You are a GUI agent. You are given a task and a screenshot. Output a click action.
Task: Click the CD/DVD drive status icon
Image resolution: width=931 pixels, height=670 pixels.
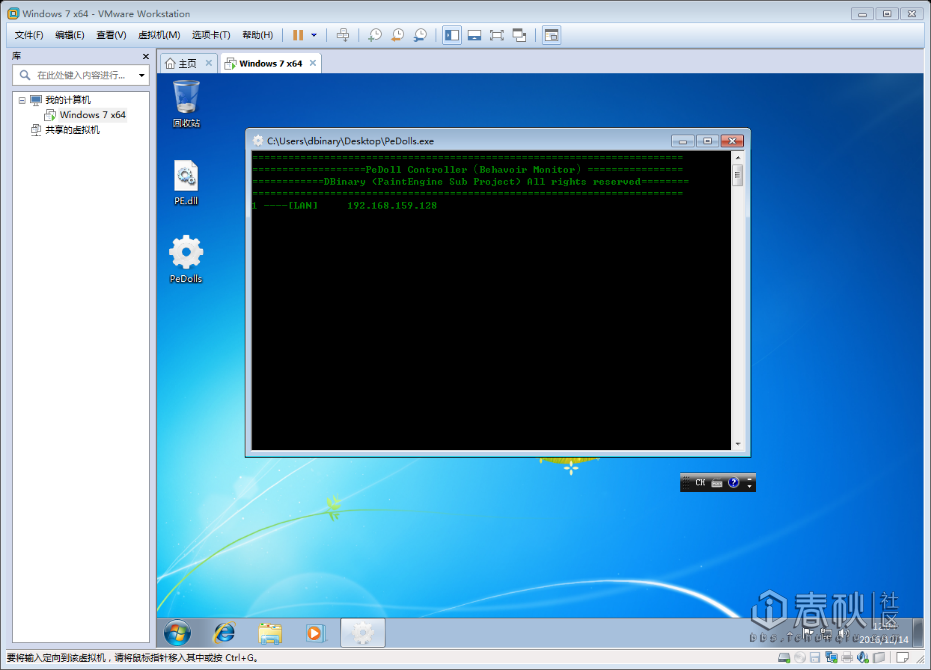(800, 658)
